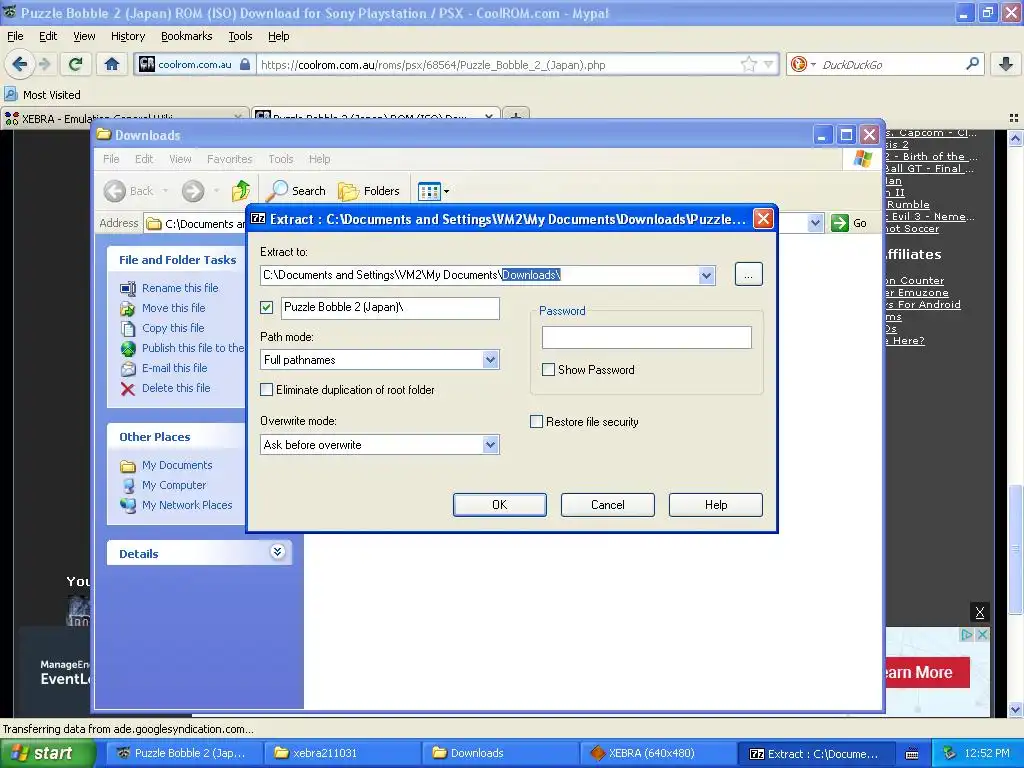Open My Documents under Other Places
Viewport: 1024px width, 768px height.
[177, 465]
